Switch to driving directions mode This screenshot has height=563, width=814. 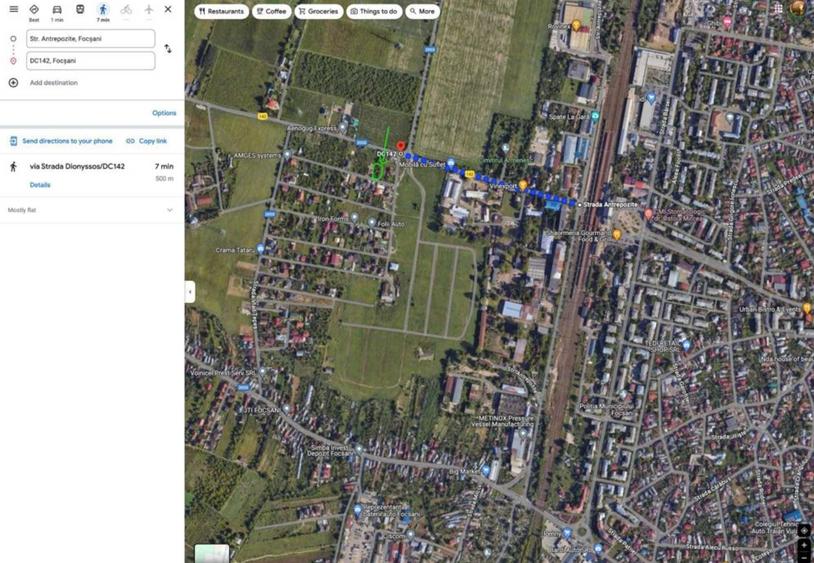[x=57, y=12]
